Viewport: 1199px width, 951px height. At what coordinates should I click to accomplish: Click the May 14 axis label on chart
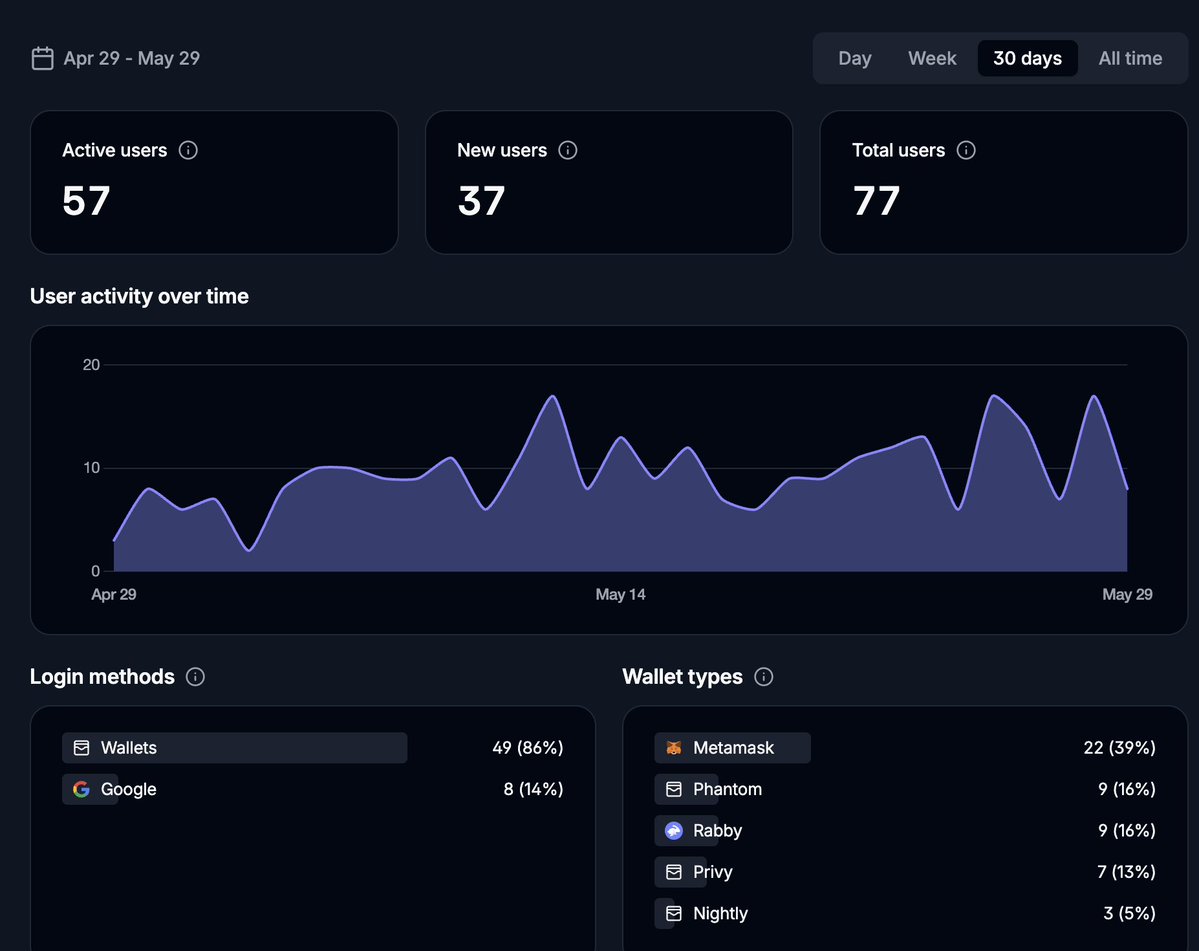click(x=620, y=594)
